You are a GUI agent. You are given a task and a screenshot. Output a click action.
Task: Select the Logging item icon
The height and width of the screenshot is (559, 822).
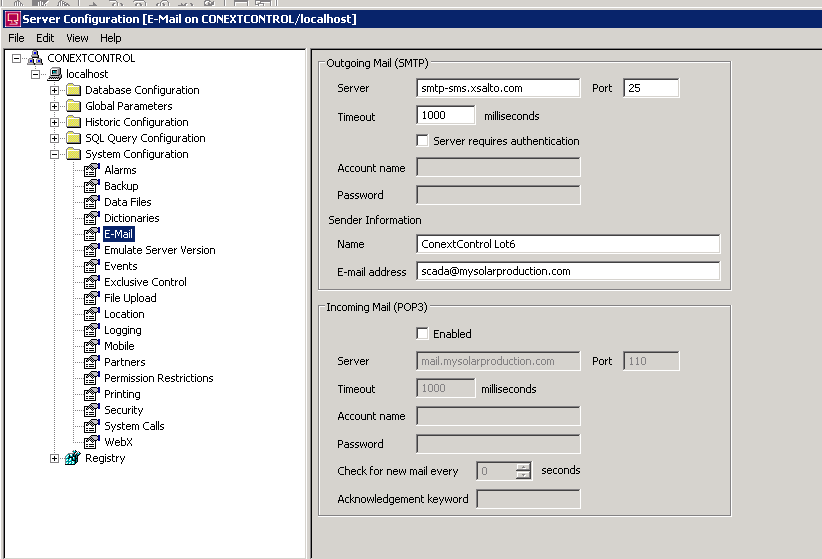[x=92, y=330]
